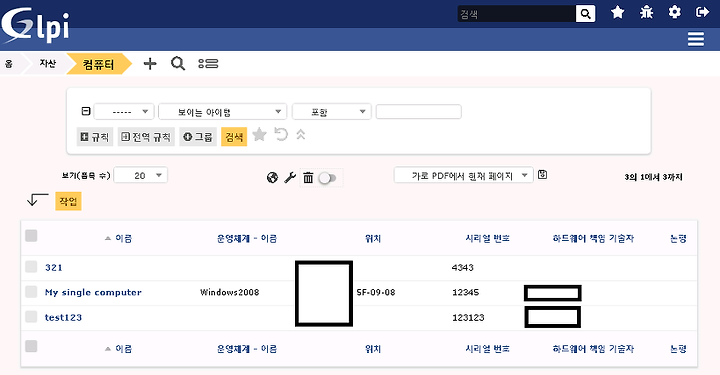Viewport: 720px width, 375px height.
Task: Sort by 이름 in top header
Action: pos(123,238)
